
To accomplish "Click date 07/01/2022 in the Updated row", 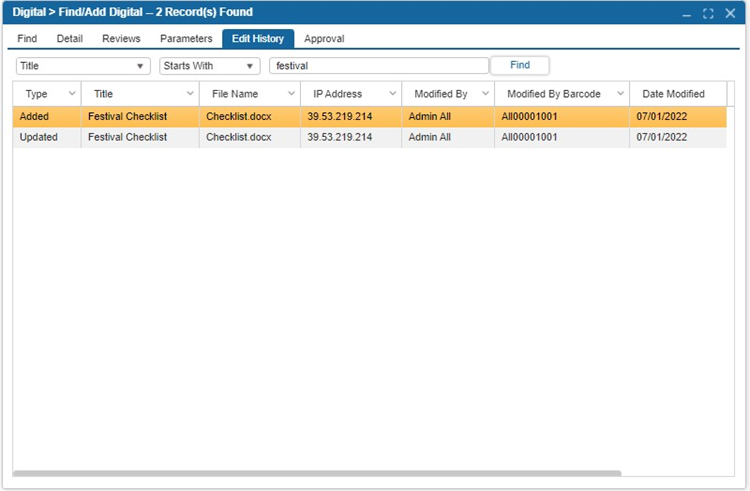I will [x=662, y=137].
